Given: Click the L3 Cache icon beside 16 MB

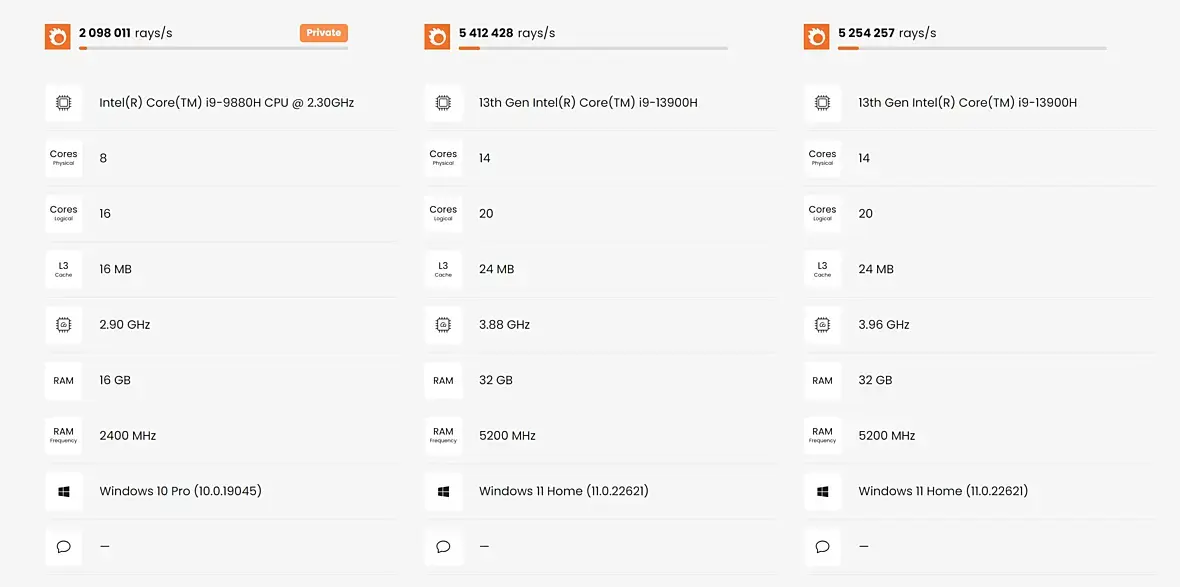Looking at the screenshot, I should pos(63,269).
